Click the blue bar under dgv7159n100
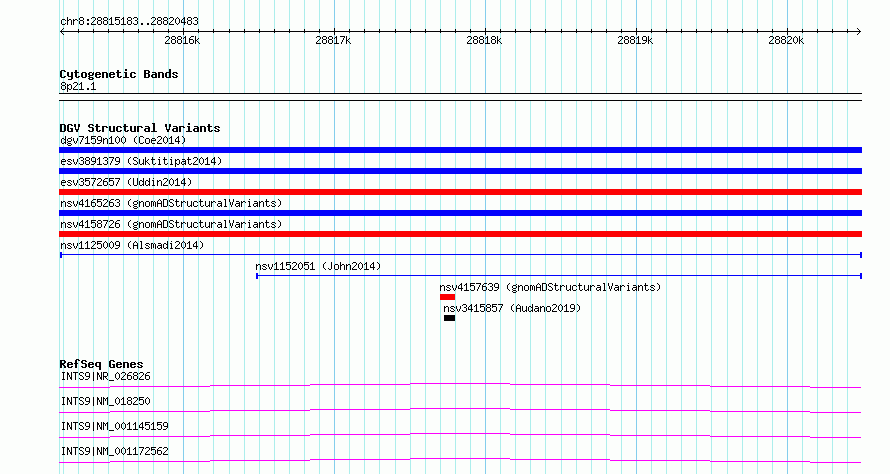 point(460,150)
